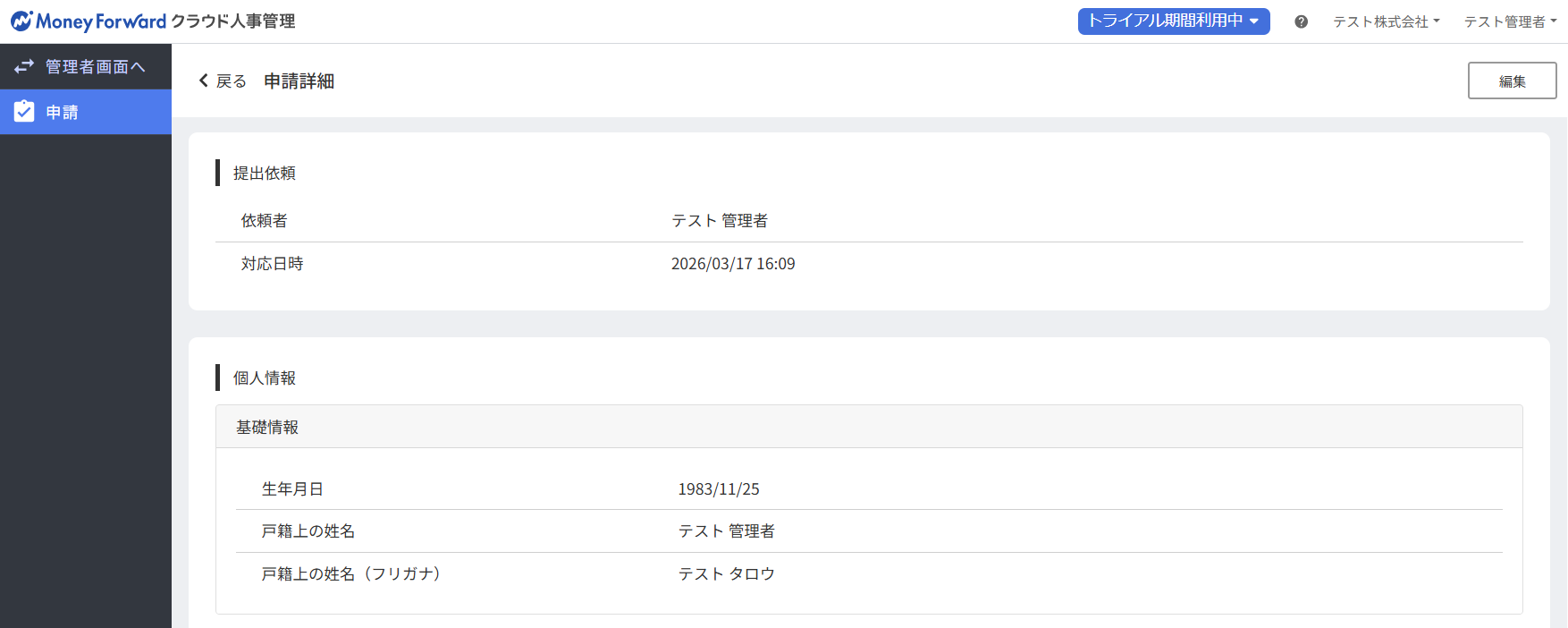Image resolution: width=1568 pixels, height=628 pixels.
Task: Click the back chevron arrow icon
Action: click(204, 81)
